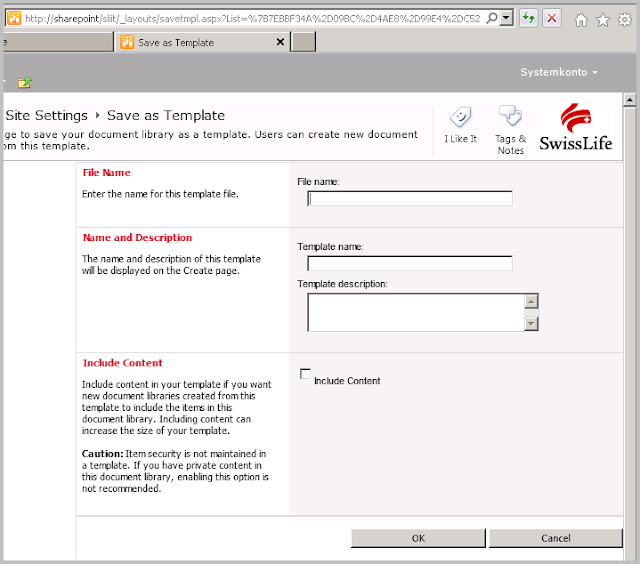Click description box scroll up arrow
The height and width of the screenshot is (564, 640).
pos(531,302)
